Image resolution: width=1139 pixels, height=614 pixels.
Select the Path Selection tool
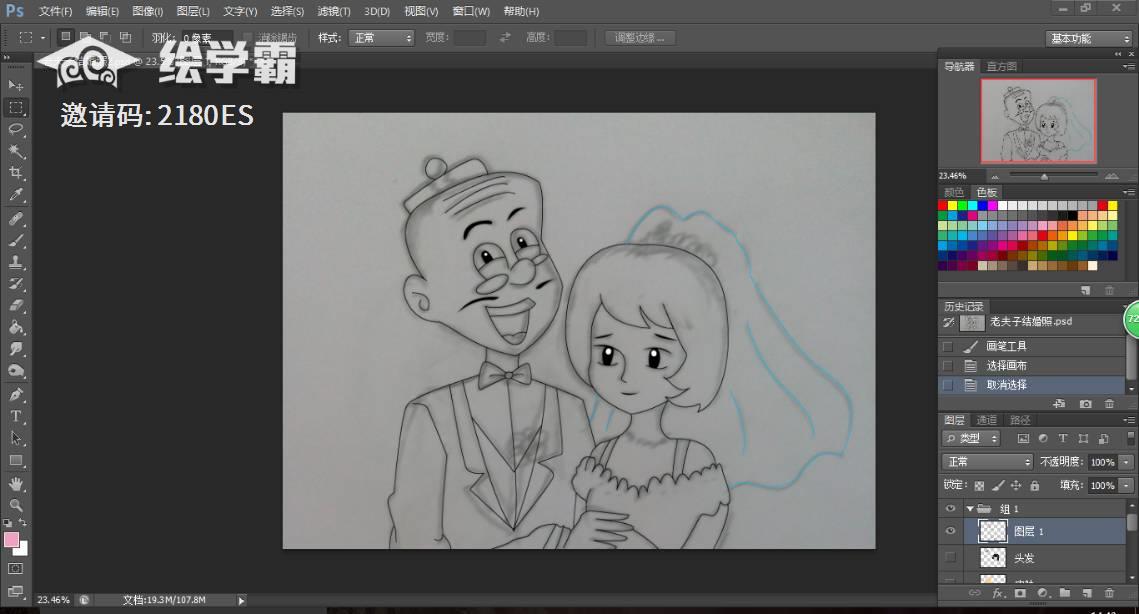tap(16, 439)
